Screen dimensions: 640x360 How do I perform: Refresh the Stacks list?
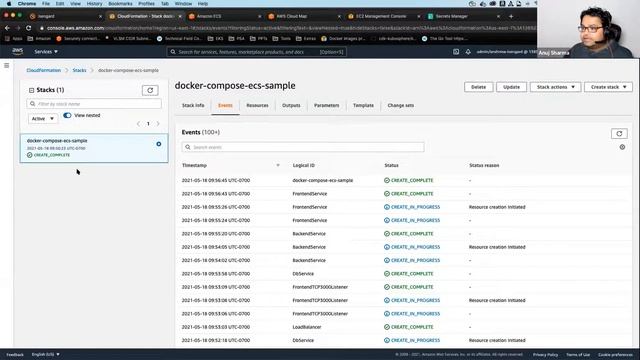[x=150, y=90]
